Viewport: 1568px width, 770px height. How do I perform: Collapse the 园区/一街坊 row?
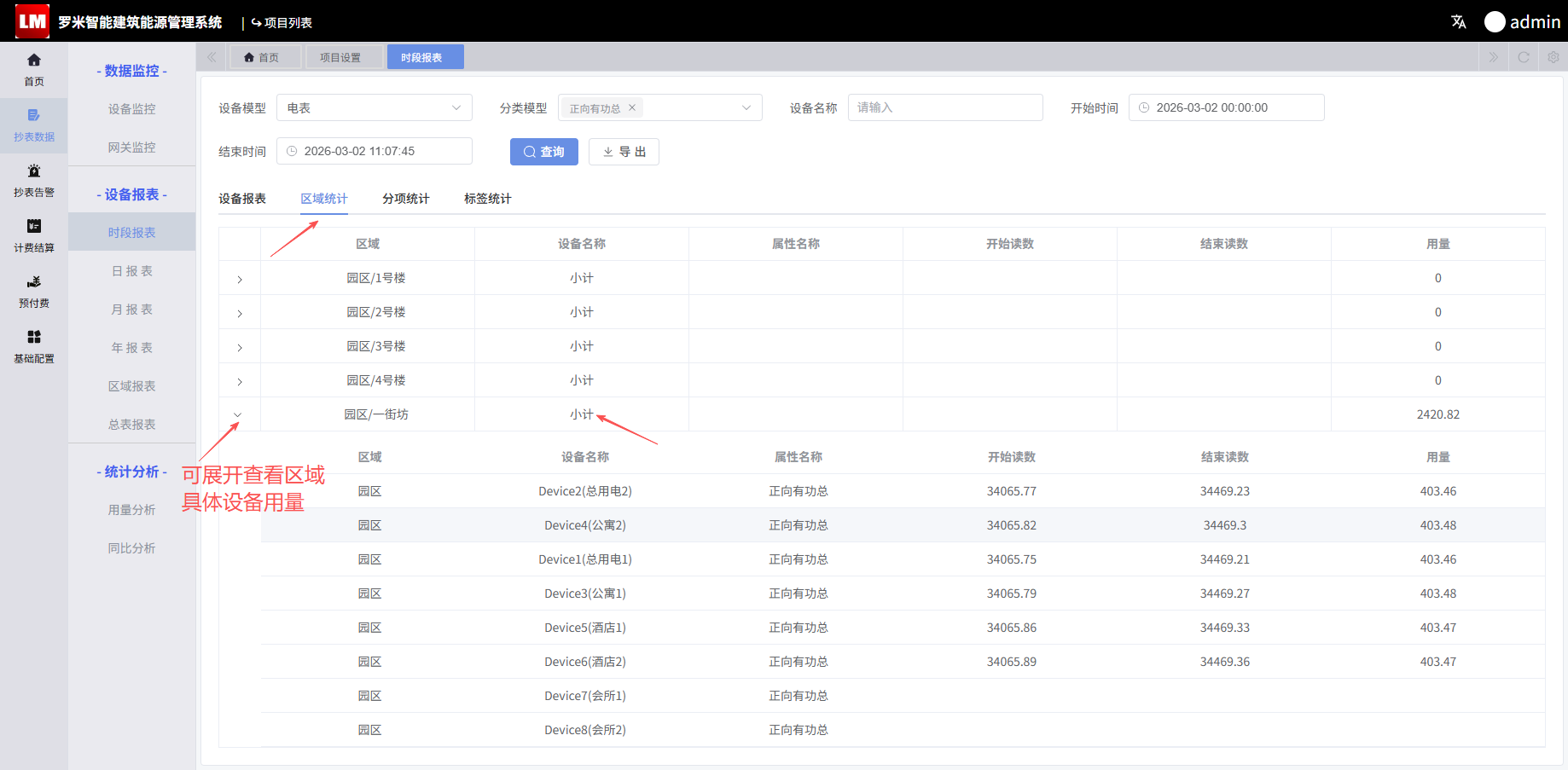238,414
